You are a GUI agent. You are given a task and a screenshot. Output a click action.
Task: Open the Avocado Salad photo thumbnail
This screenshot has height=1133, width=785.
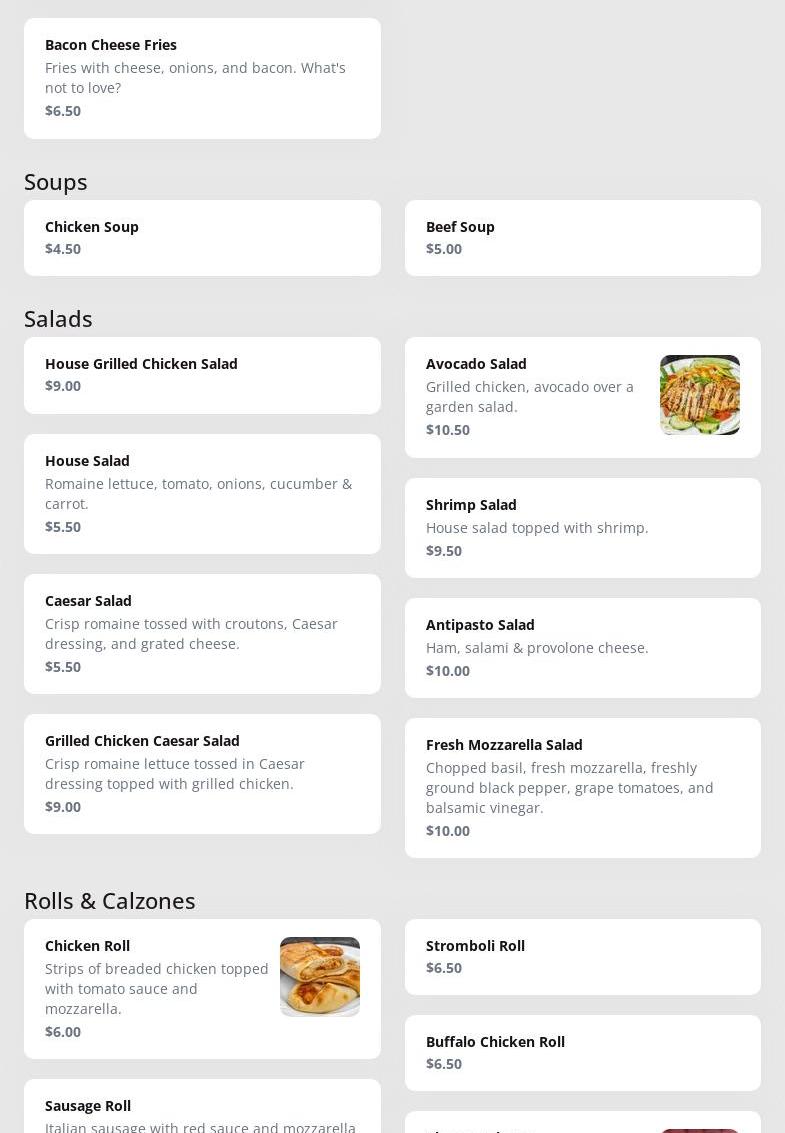coord(699,395)
